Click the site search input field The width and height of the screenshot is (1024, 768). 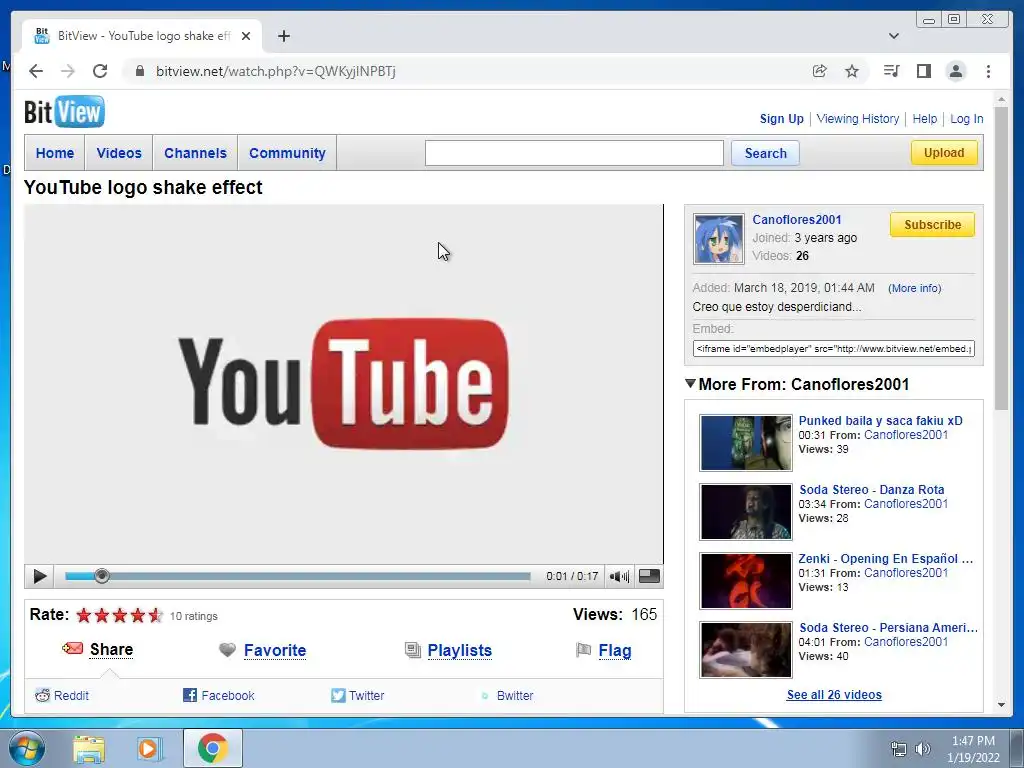coord(574,153)
